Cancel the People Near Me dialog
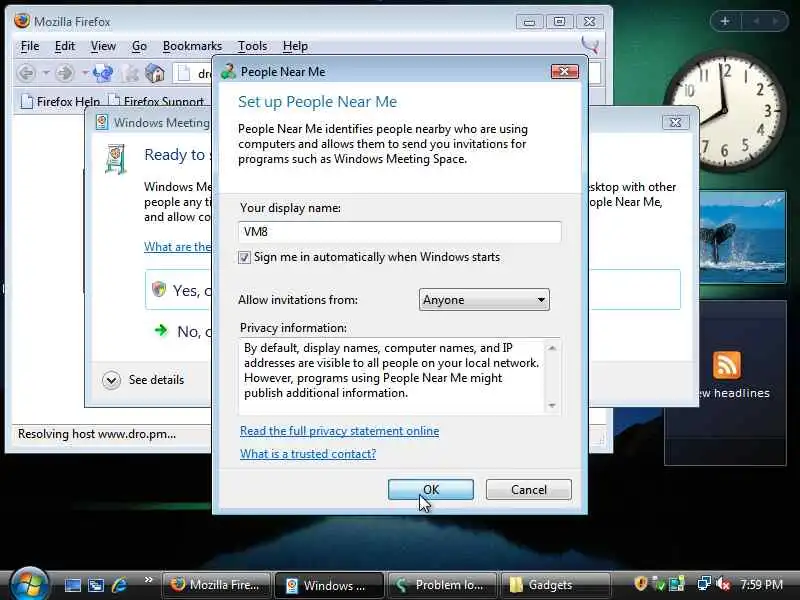The image size is (800, 600). pos(529,490)
